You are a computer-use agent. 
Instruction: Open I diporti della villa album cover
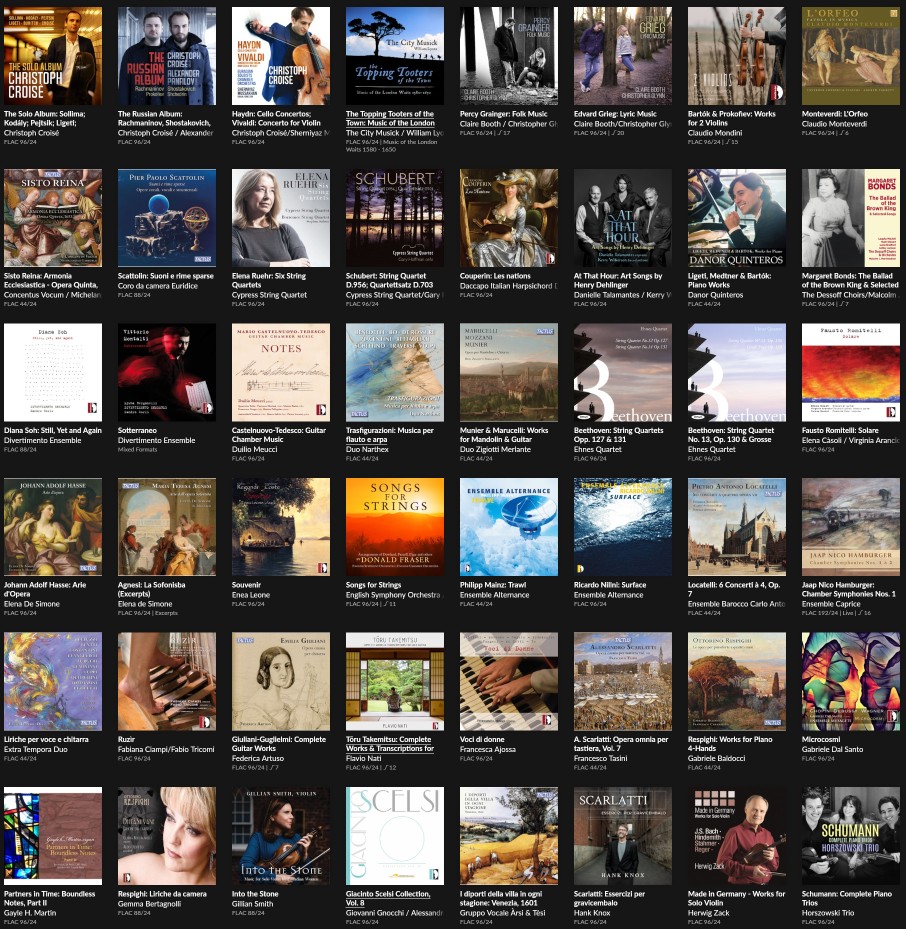click(508, 836)
